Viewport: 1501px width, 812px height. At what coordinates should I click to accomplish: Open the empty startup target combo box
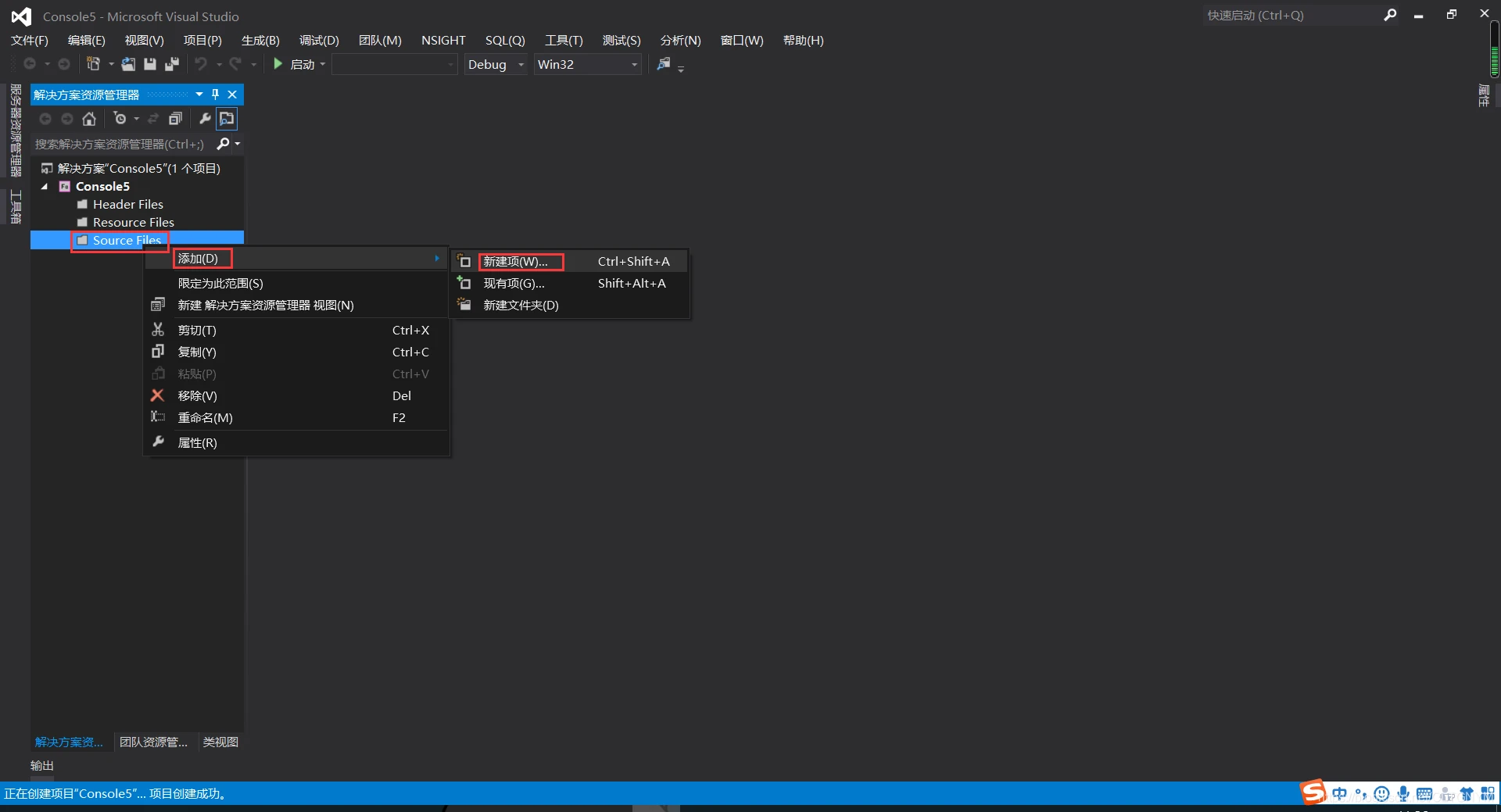coord(395,64)
